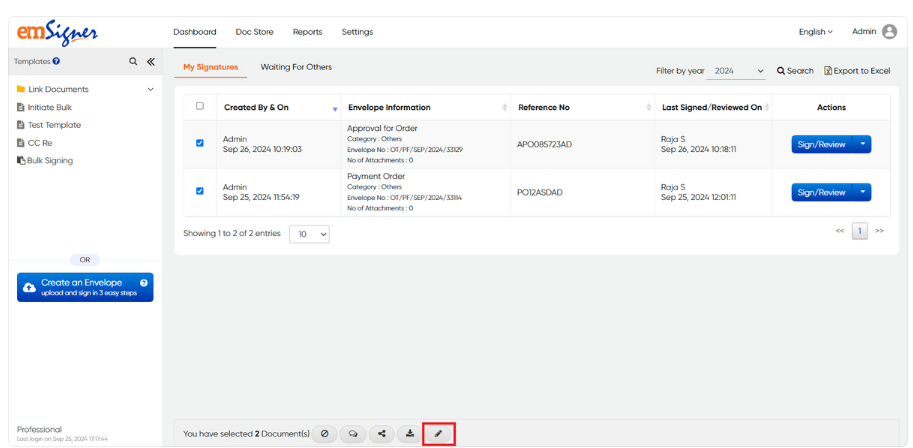The width and height of the screenshot is (913, 448).
Task: Click the Link Documents folder icon
Action: (x=21, y=89)
